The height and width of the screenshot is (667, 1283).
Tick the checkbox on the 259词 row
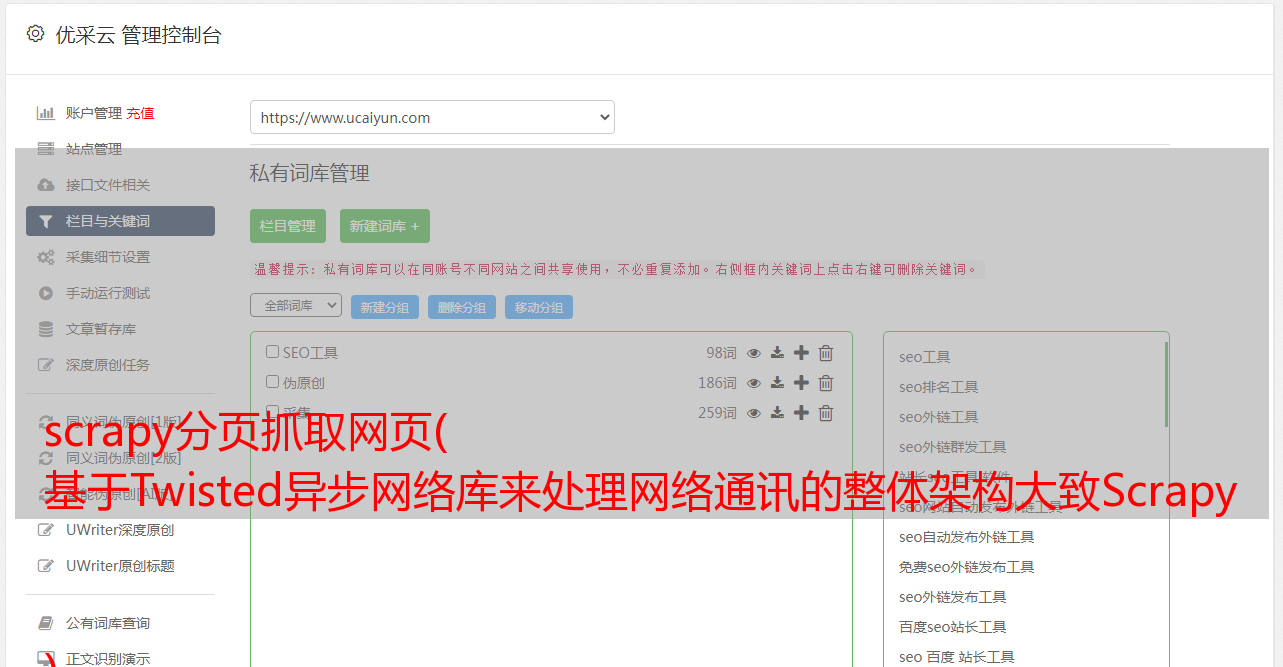[272, 411]
